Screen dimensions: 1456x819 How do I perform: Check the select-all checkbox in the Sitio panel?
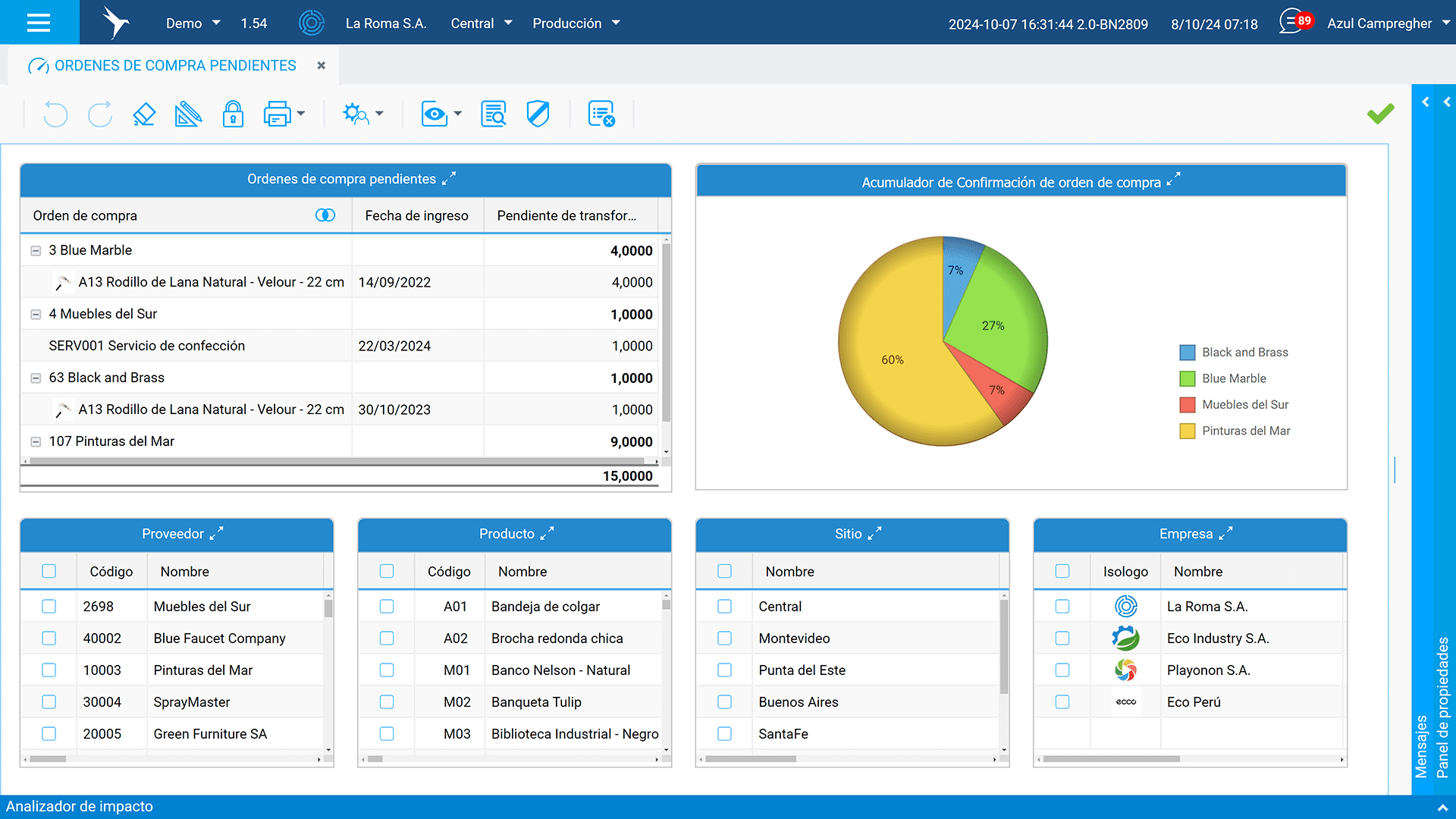(724, 571)
